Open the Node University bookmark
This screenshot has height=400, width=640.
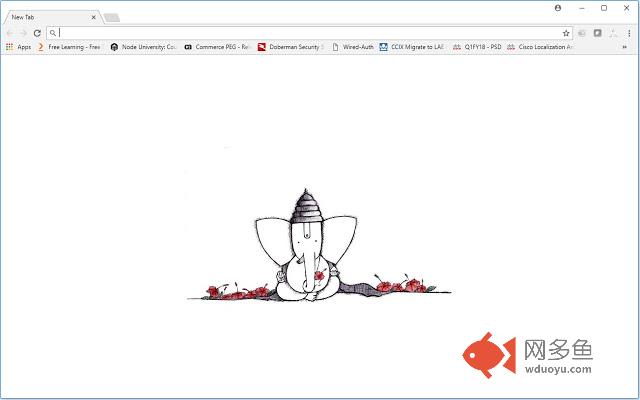coord(143,47)
